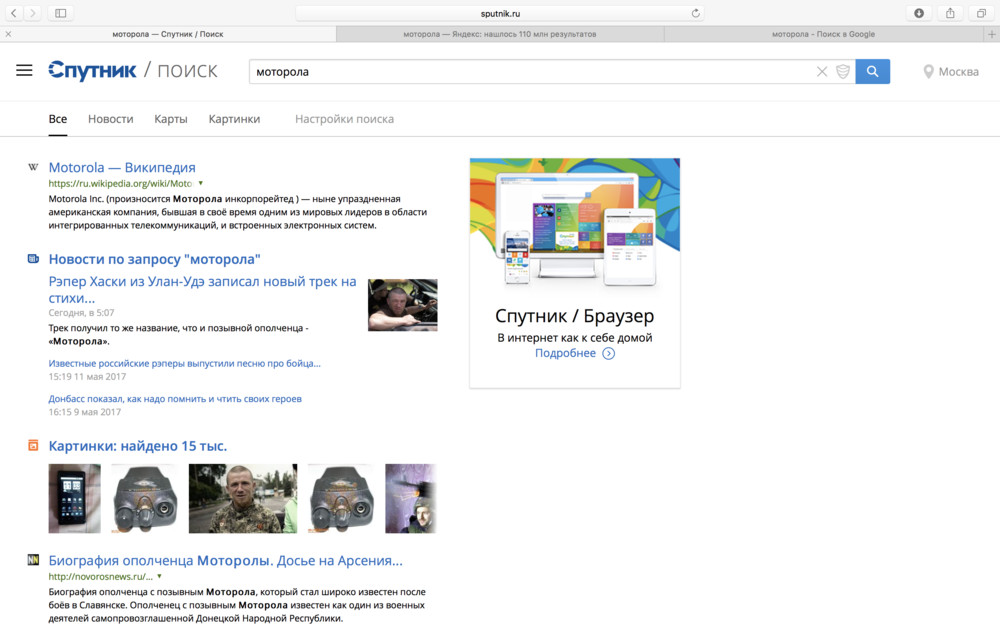Switch to the Карты tab
Screen dimensions: 1000x625
click(x=171, y=119)
